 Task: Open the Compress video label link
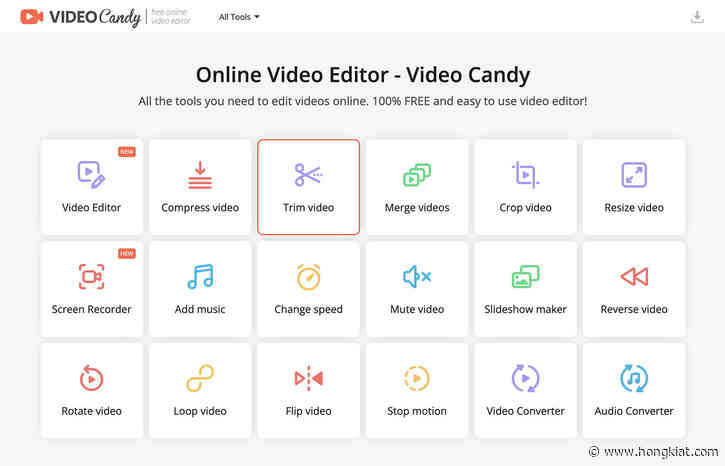[x=200, y=208]
